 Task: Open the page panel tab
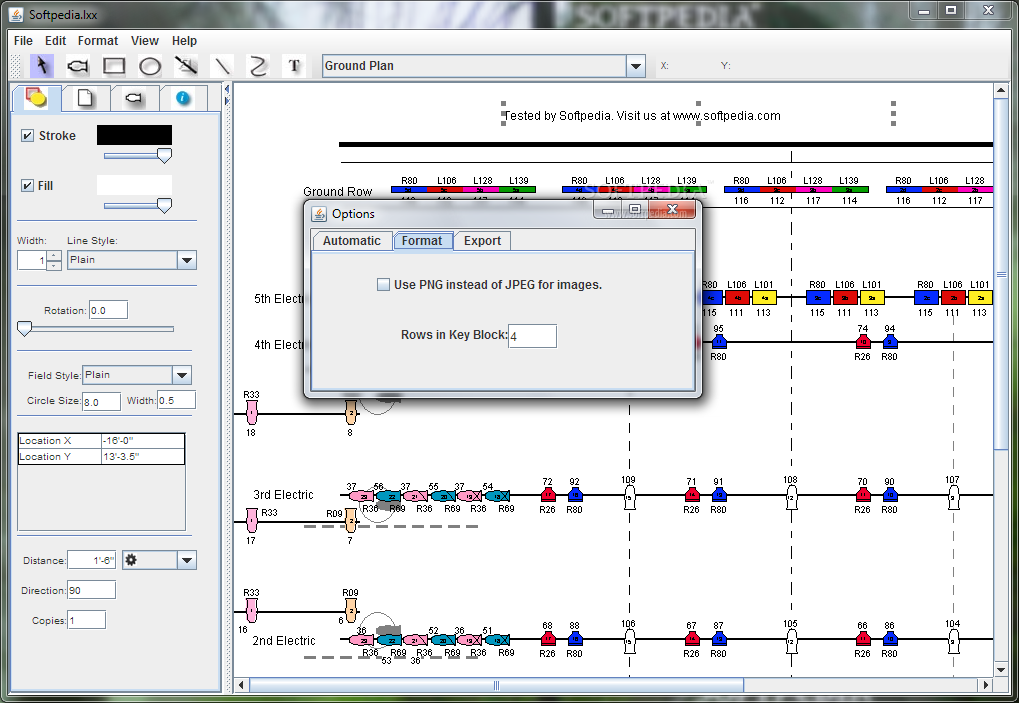(x=85, y=98)
